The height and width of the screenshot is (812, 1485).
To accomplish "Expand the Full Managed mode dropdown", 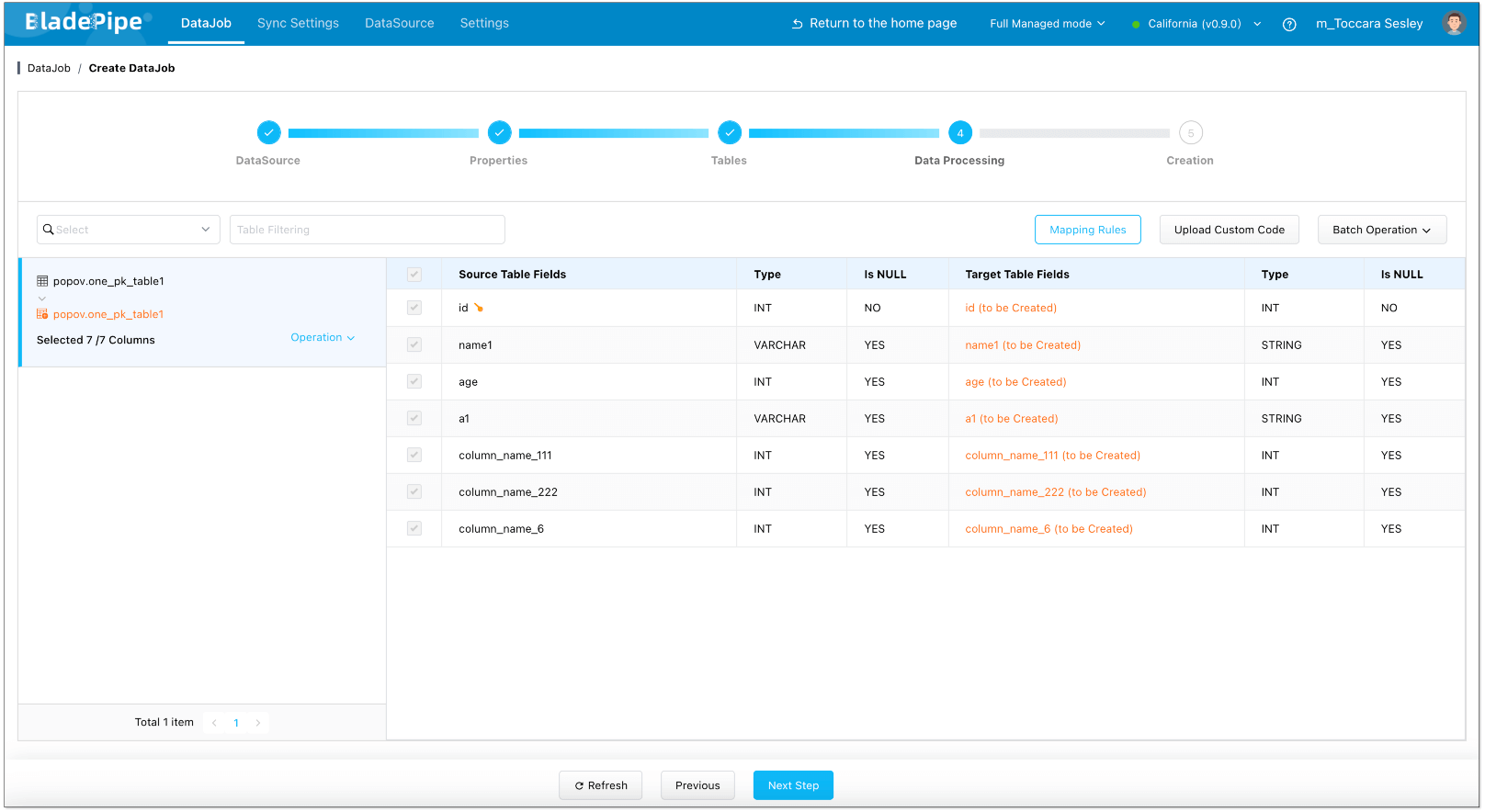I will [x=1047, y=24].
